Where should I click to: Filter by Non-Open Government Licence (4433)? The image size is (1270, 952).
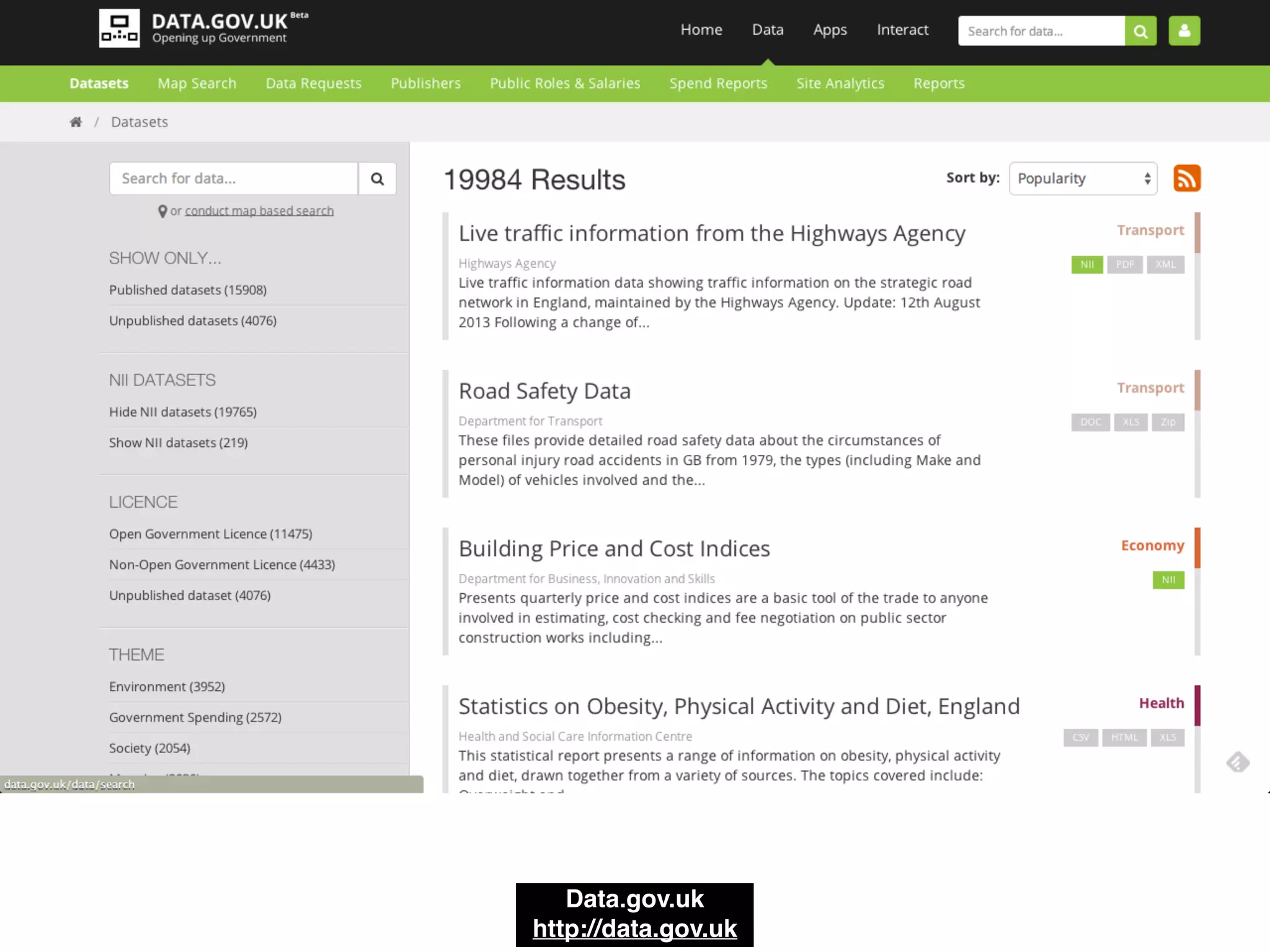pyautogui.click(x=222, y=565)
